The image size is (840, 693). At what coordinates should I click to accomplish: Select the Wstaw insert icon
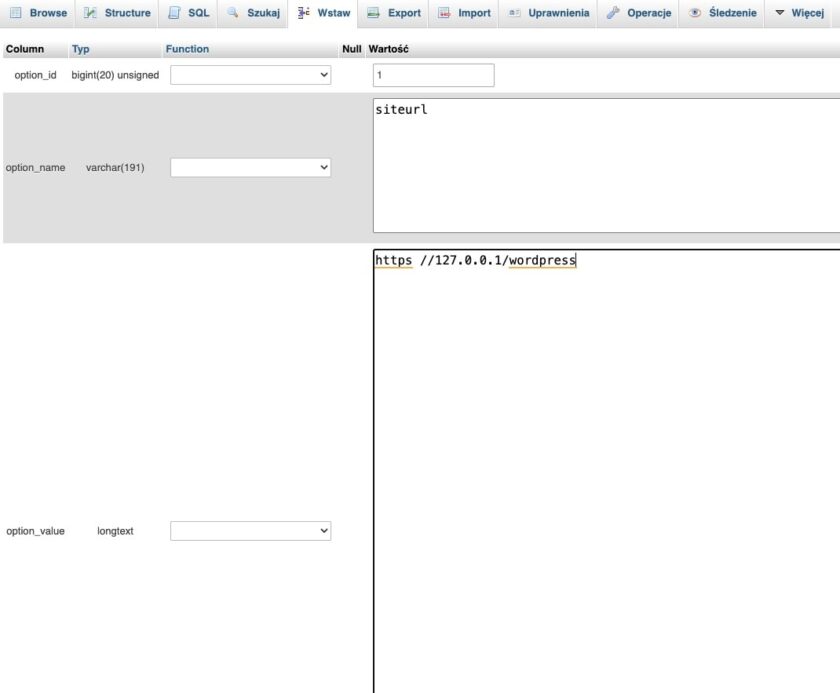[x=303, y=13]
